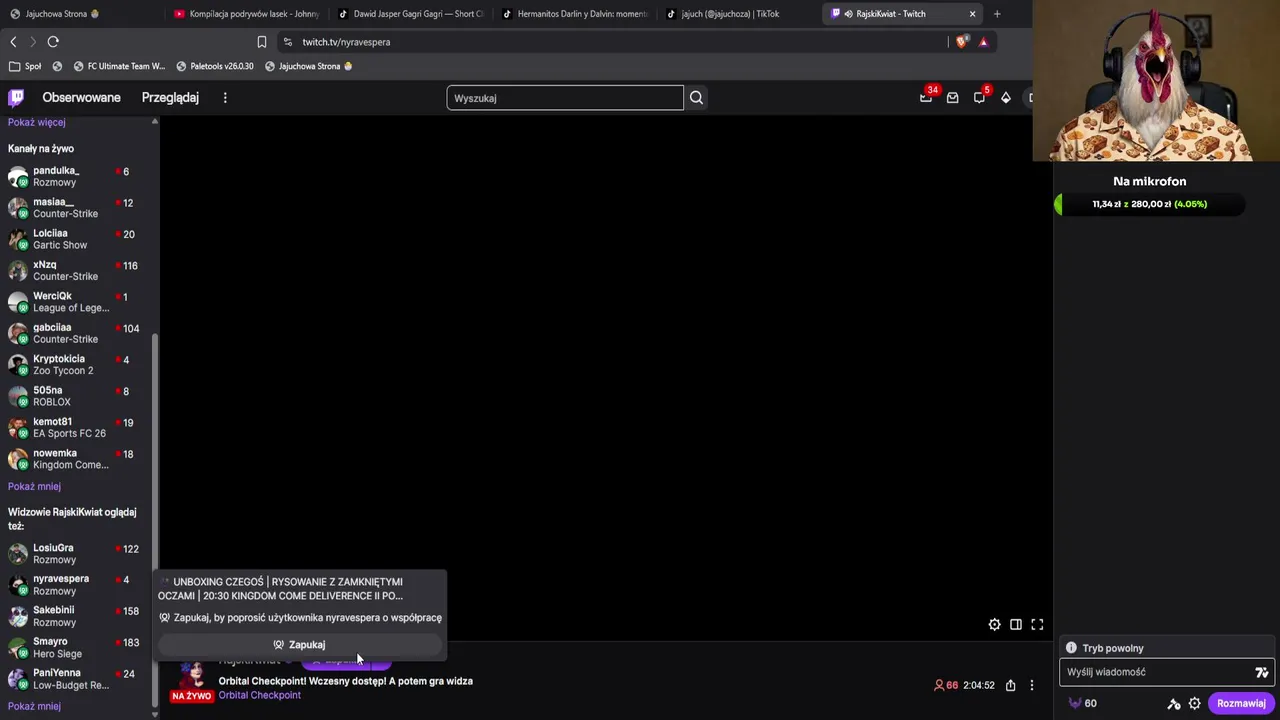Open FC Ultimate Team bookmark
This screenshot has height=720, width=1280.
click(119, 66)
